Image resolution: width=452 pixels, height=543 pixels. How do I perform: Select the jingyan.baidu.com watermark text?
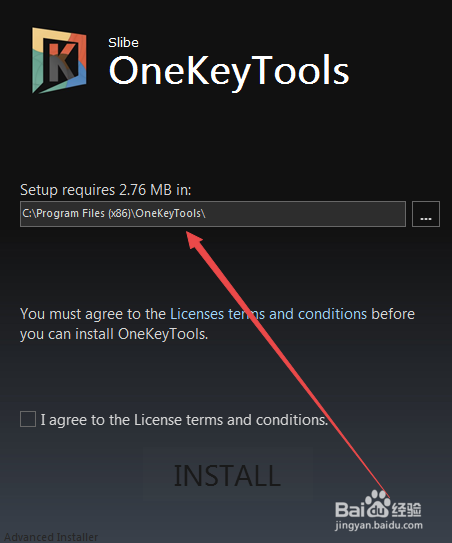coord(379,525)
